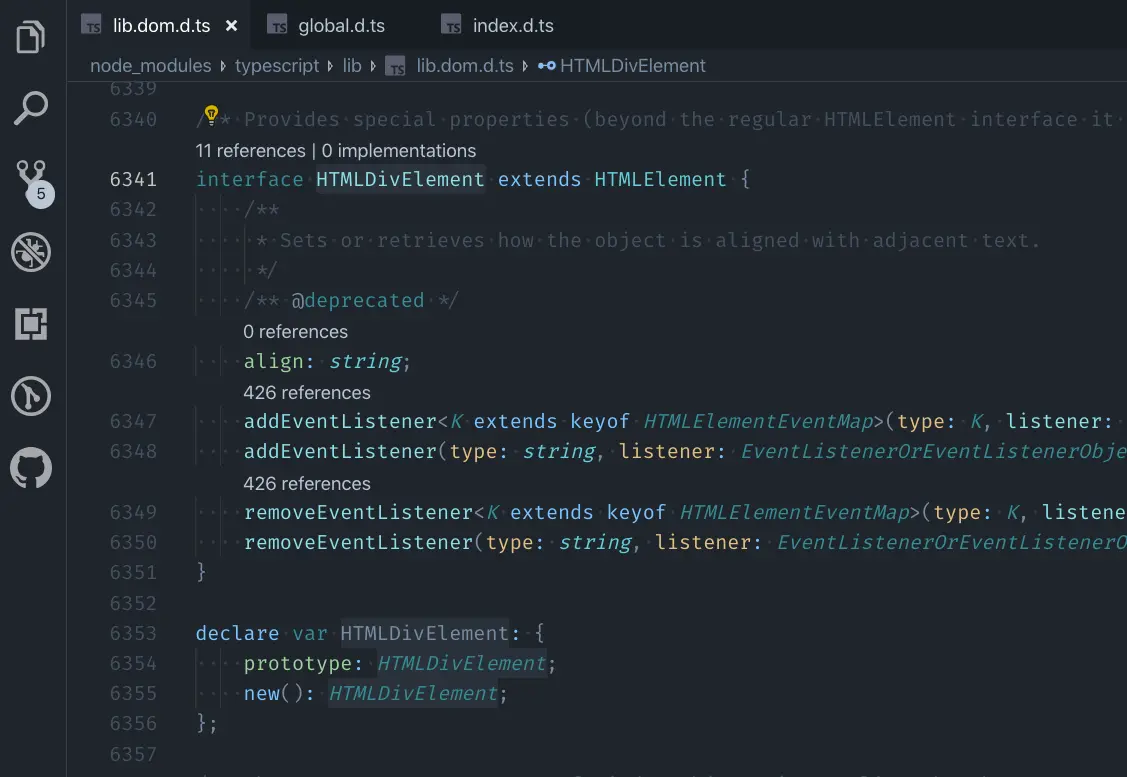Close the lib.dom.d.ts tab
1127x777 pixels.
click(x=231, y=26)
